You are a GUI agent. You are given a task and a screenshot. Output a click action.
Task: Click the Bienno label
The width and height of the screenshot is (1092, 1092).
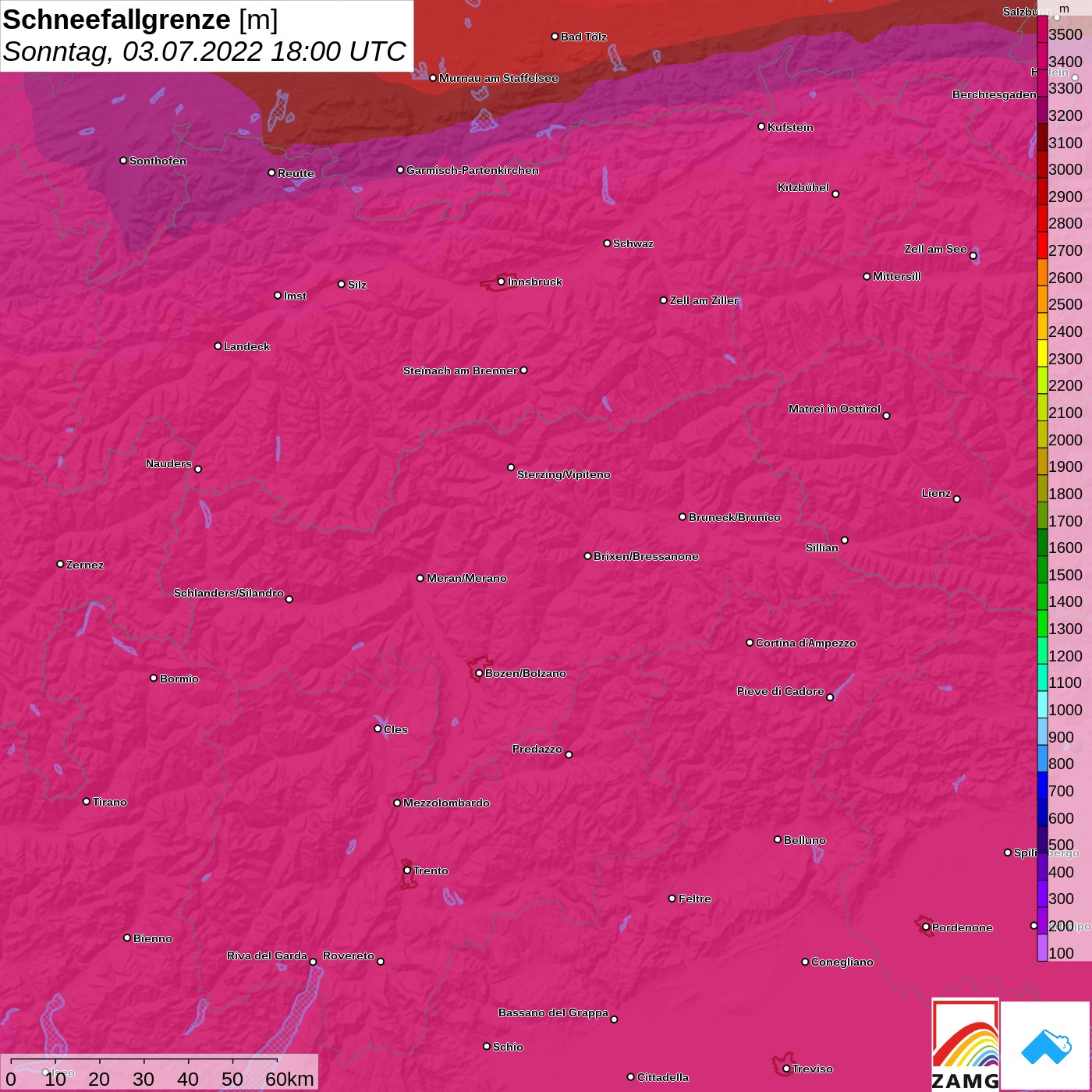click(152, 938)
